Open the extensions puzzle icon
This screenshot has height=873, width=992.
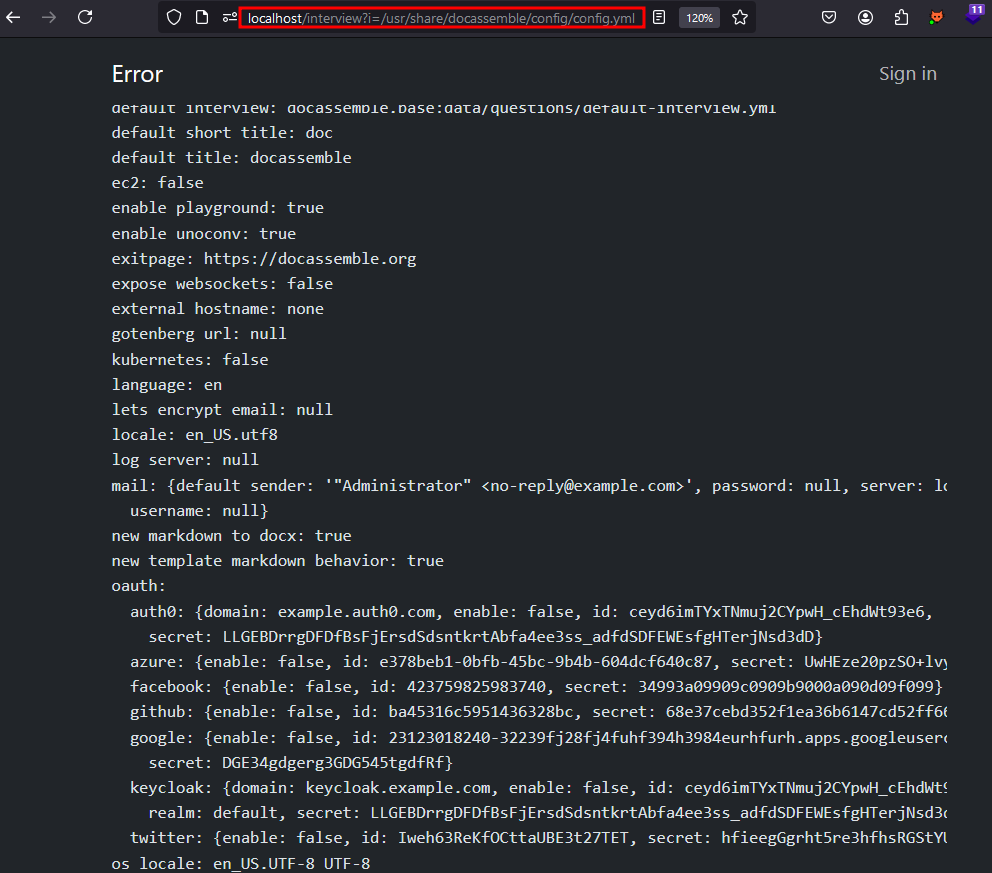click(x=901, y=18)
